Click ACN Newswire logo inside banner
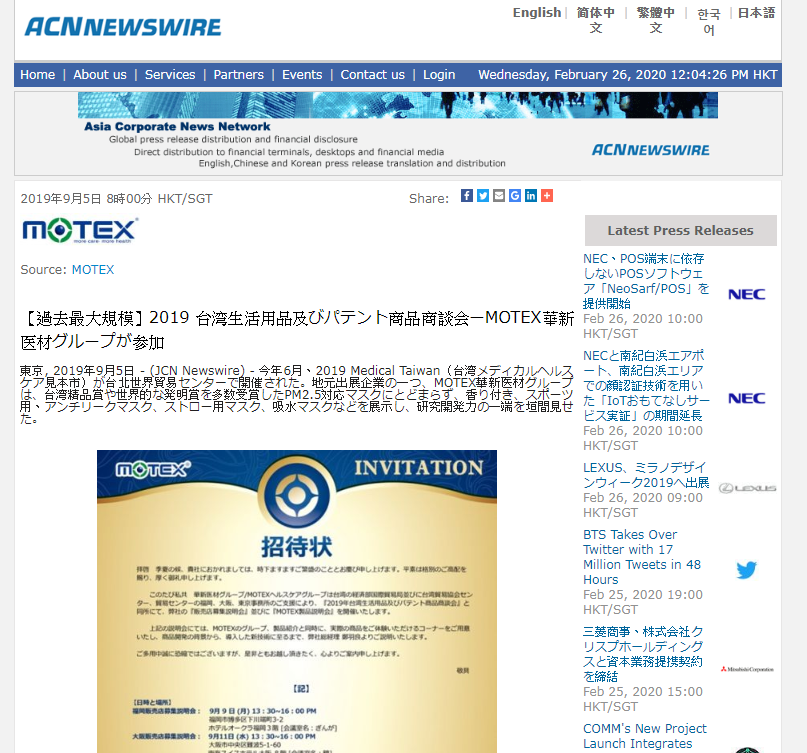This screenshot has height=753, width=807. [x=651, y=150]
